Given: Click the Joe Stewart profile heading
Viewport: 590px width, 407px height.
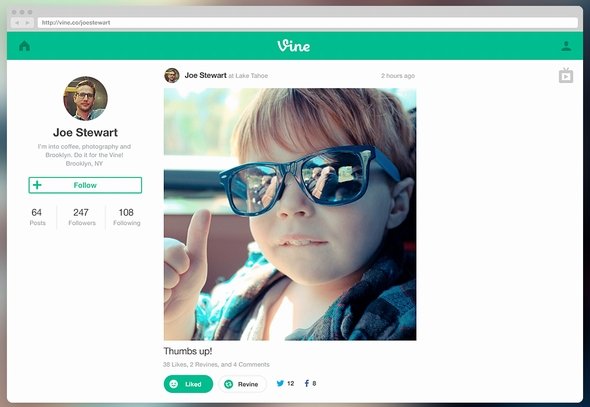Looking at the screenshot, I should pyautogui.click(x=85, y=132).
